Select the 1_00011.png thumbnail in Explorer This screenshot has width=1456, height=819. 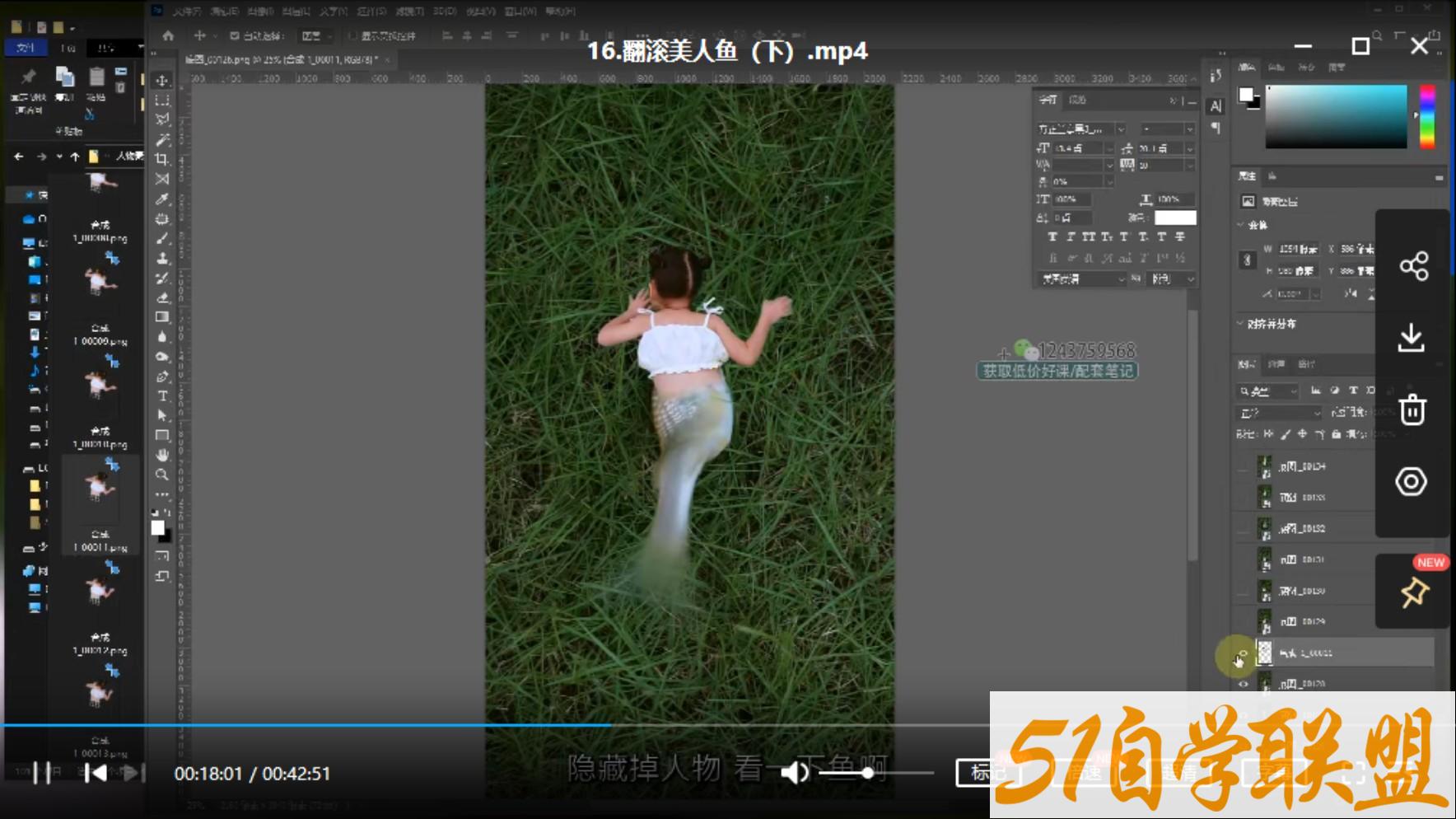tap(100, 506)
